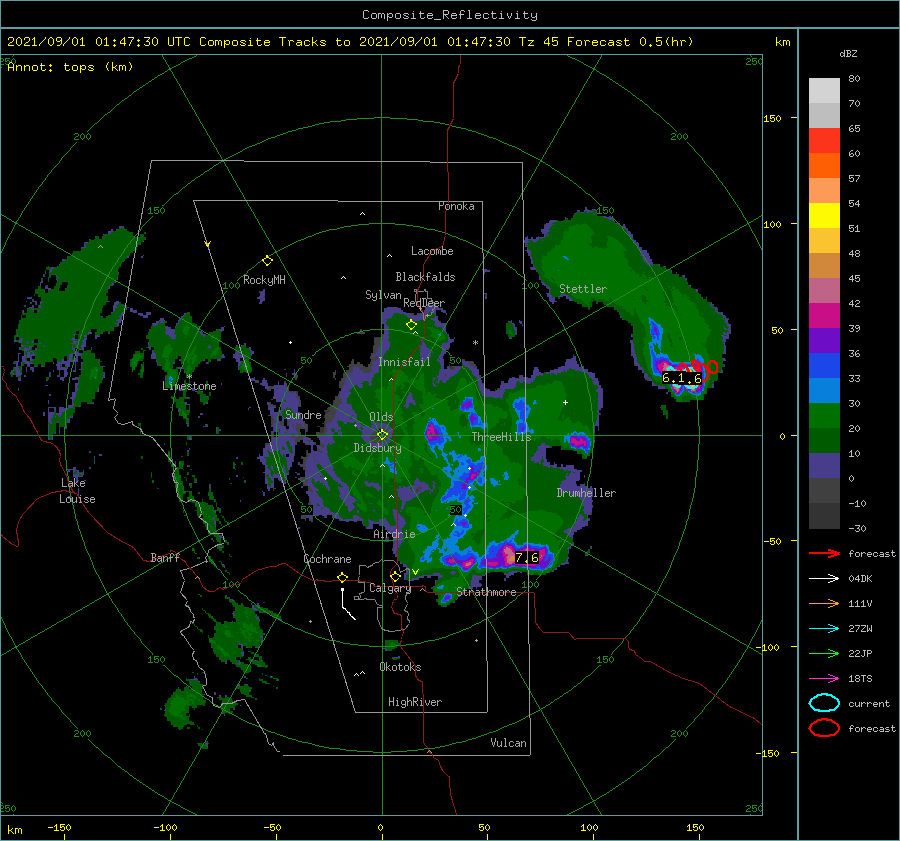Click the 'Annot: tops (km)' annotation label
Image resolution: width=900 pixels, height=841 pixels.
point(70,67)
